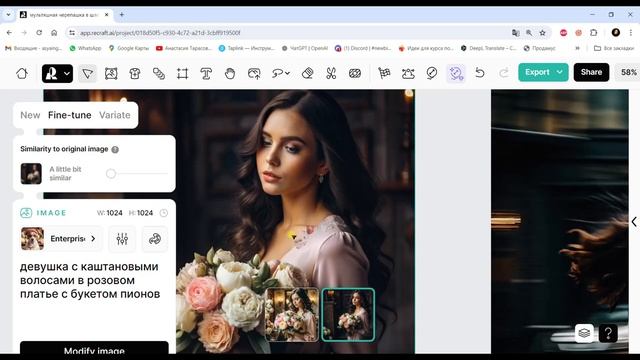The height and width of the screenshot is (360, 640).
Task: Click the Modify image button
Action: [94, 349]
